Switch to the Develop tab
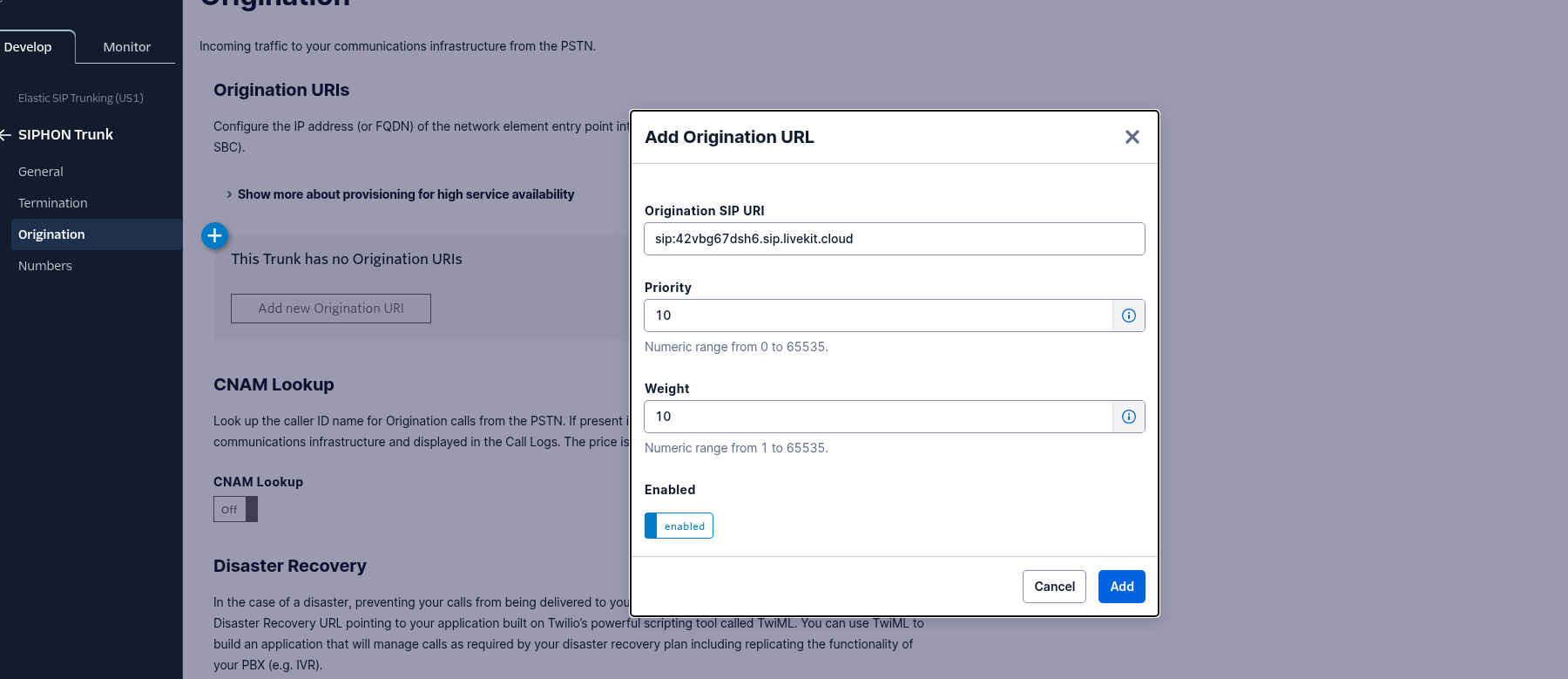Screen dimensions: 1568x679 tap(28, 47)
